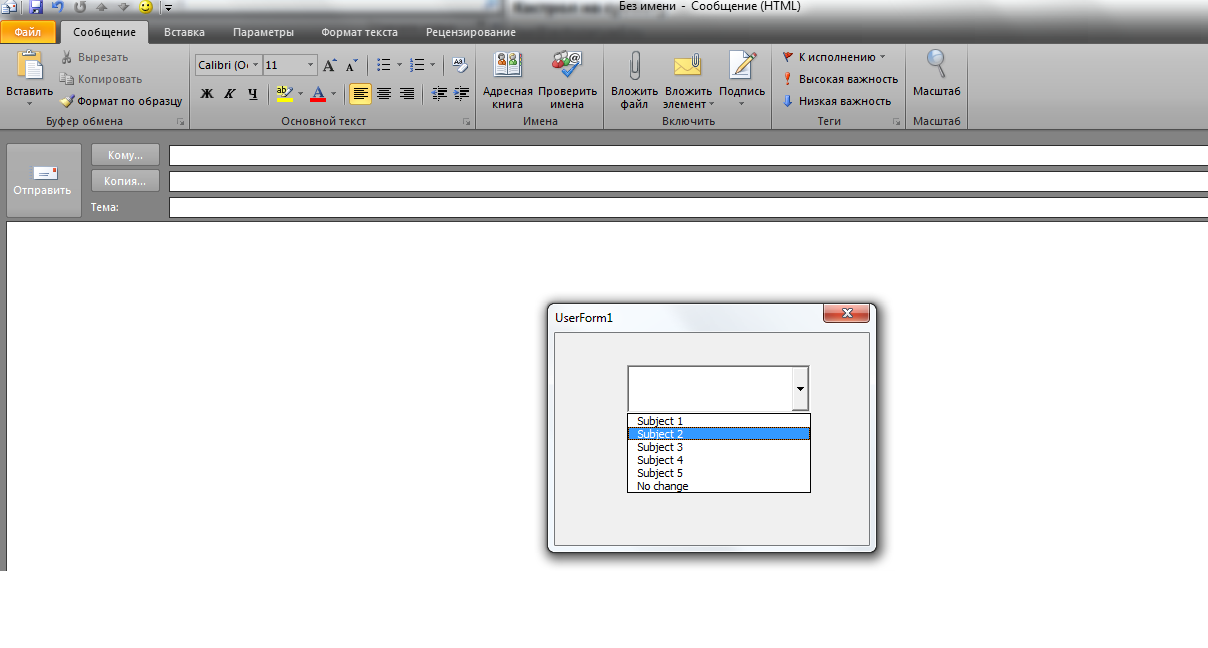Screen dimensions: 1208x648
Task: Open the Address Book
Action: 508,68
